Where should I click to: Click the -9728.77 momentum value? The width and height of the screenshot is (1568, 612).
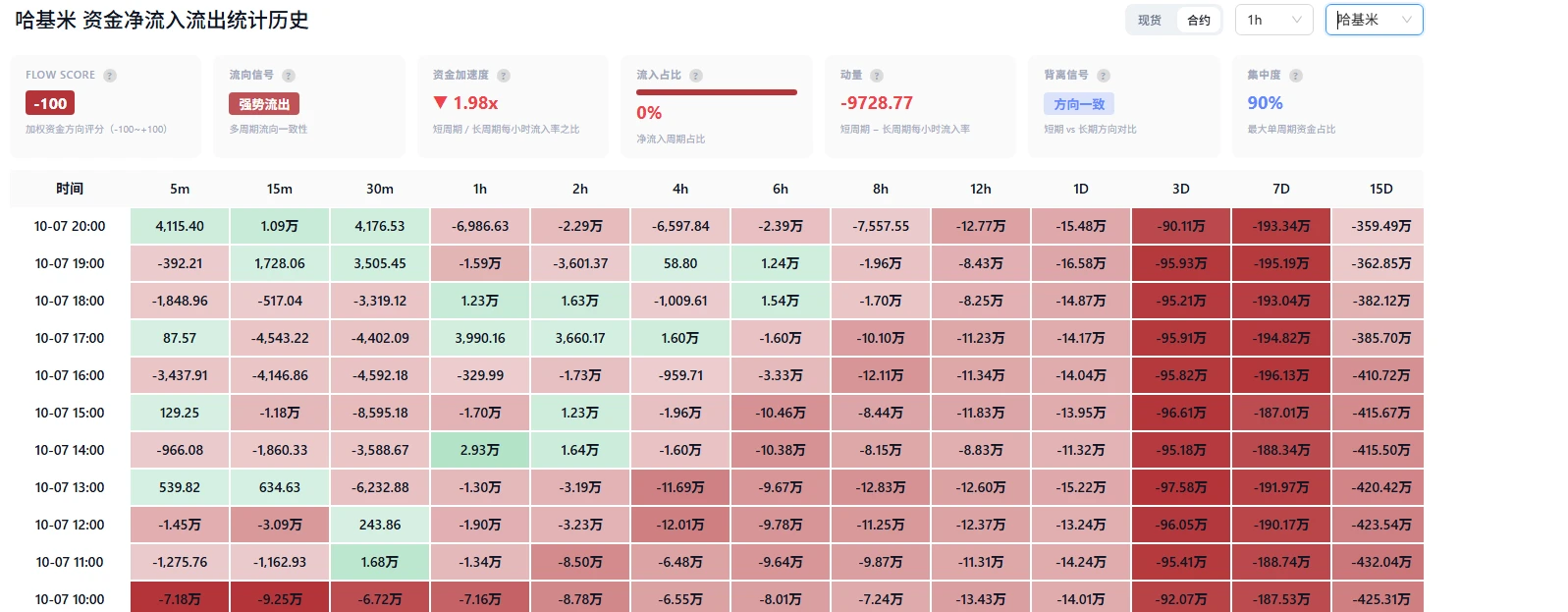[x=877, y=103]
